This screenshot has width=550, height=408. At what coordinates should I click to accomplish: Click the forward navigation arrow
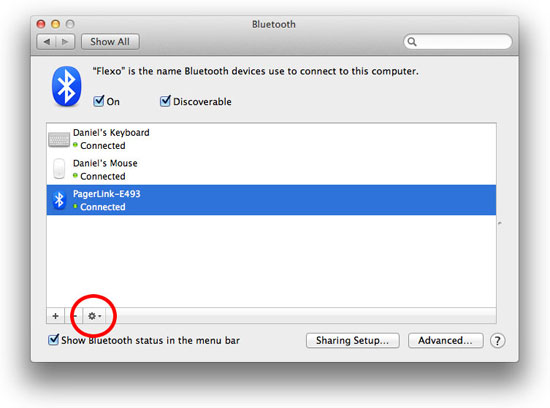65,42
